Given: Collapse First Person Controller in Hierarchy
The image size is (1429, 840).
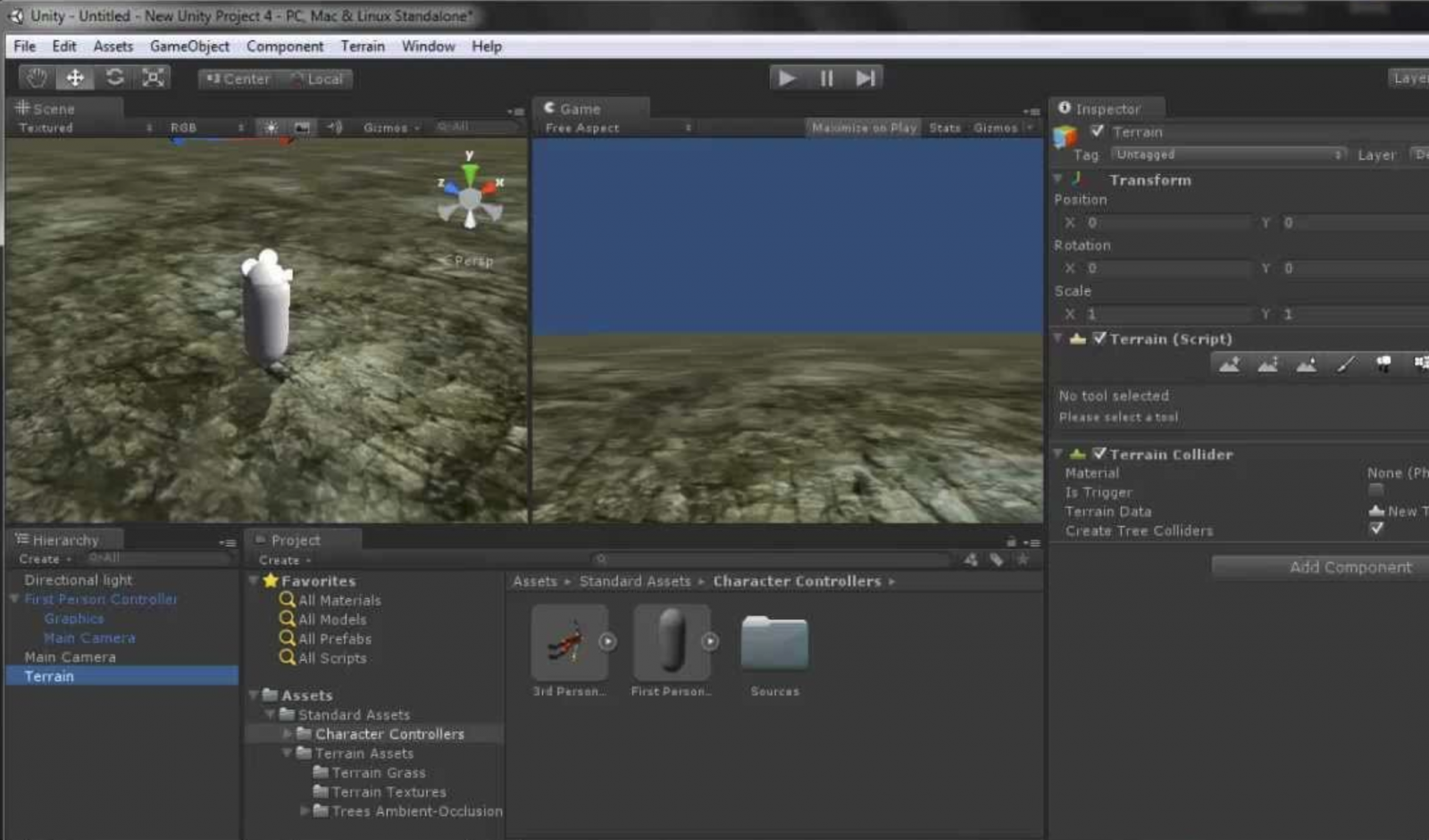Looking at the screenshot, I should (14, 599).
